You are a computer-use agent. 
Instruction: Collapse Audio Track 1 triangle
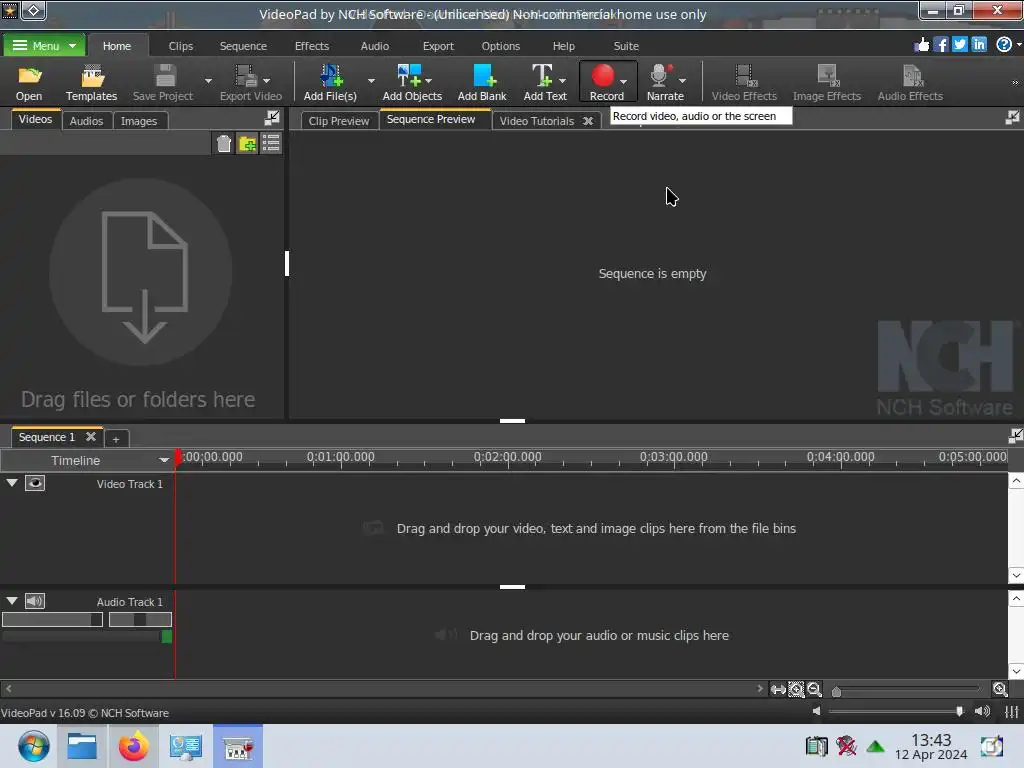[x=12, y=600]
